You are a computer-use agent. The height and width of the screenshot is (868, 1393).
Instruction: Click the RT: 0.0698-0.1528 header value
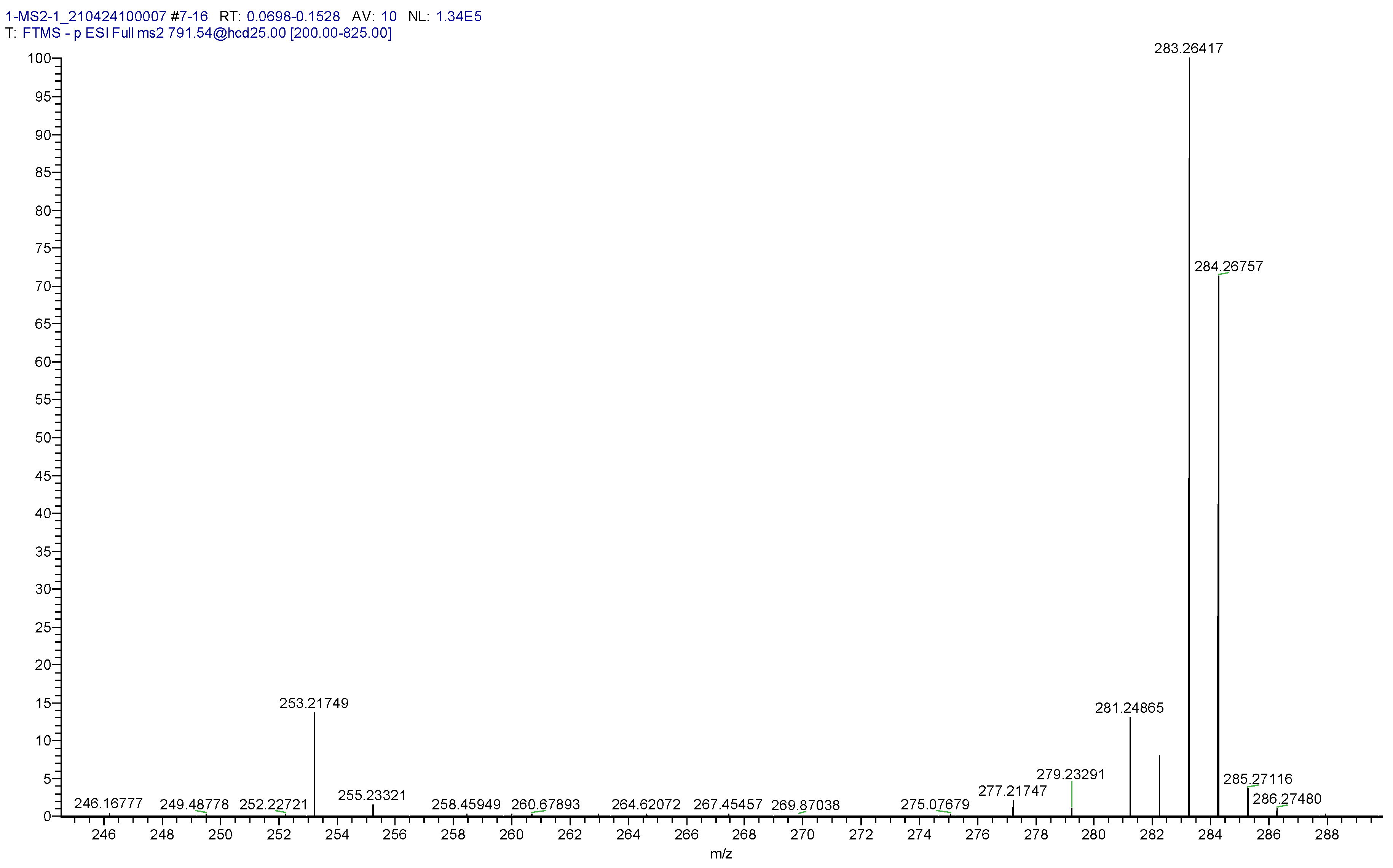(x=293, y=17)
